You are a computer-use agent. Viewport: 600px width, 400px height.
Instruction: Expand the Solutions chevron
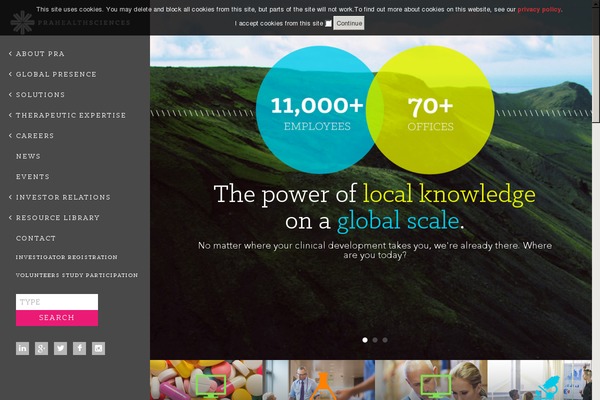coord(10,95)
